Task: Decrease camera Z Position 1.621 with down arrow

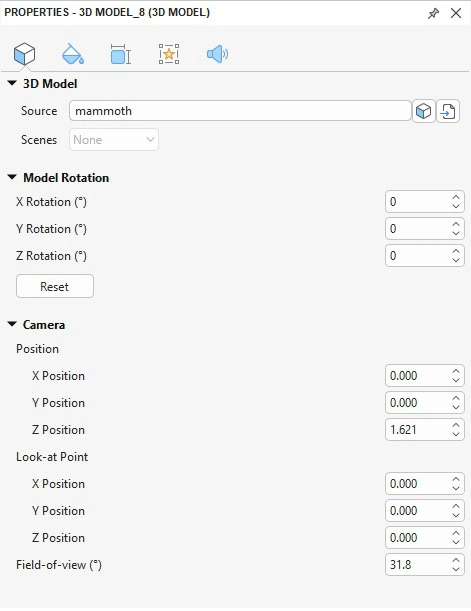Action: 456,434
